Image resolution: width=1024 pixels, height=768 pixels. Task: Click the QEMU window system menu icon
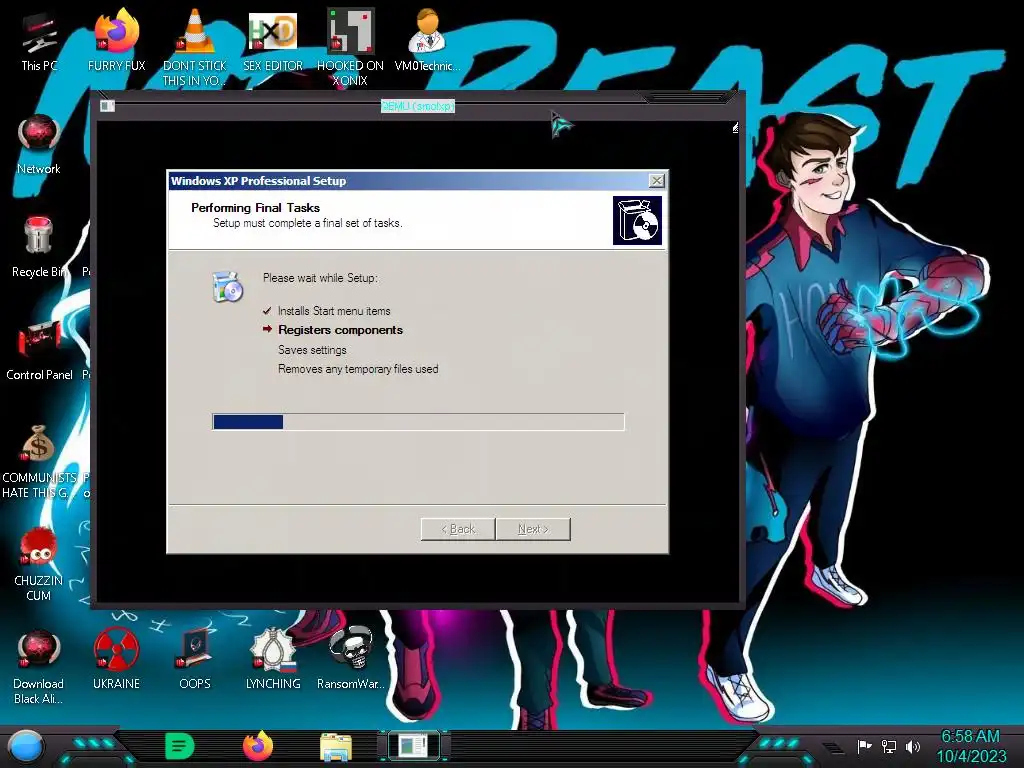point(107,106)
